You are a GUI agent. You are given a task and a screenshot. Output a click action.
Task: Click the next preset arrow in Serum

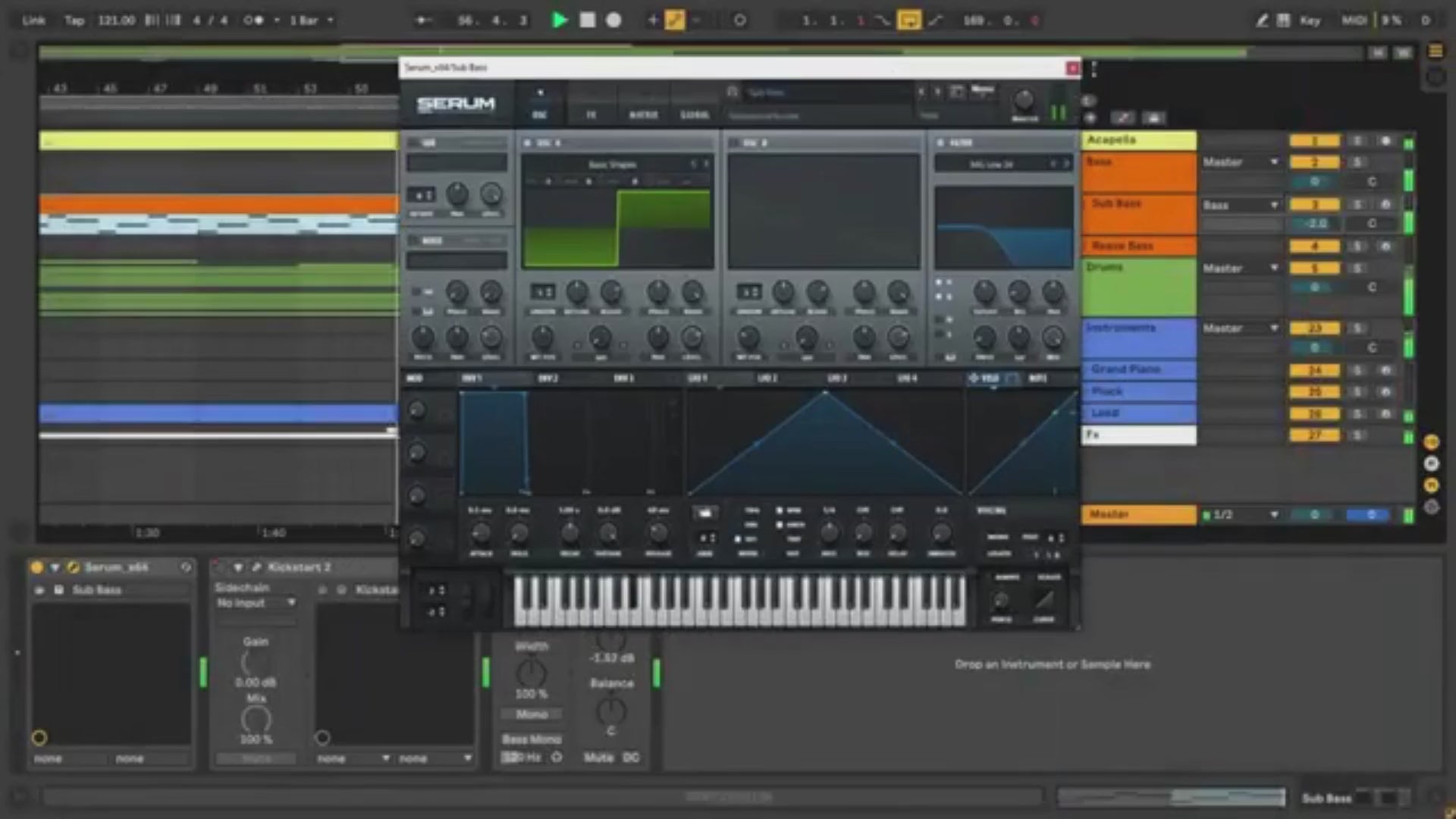(938, 92)
